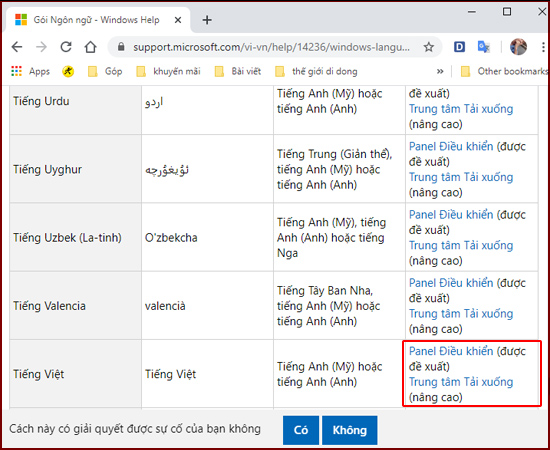The width and height of the screenshot is (550, 450).
Task: Open Panel Điều khiển link for Tiếng Valencia
Action: (x=451, y=283)
